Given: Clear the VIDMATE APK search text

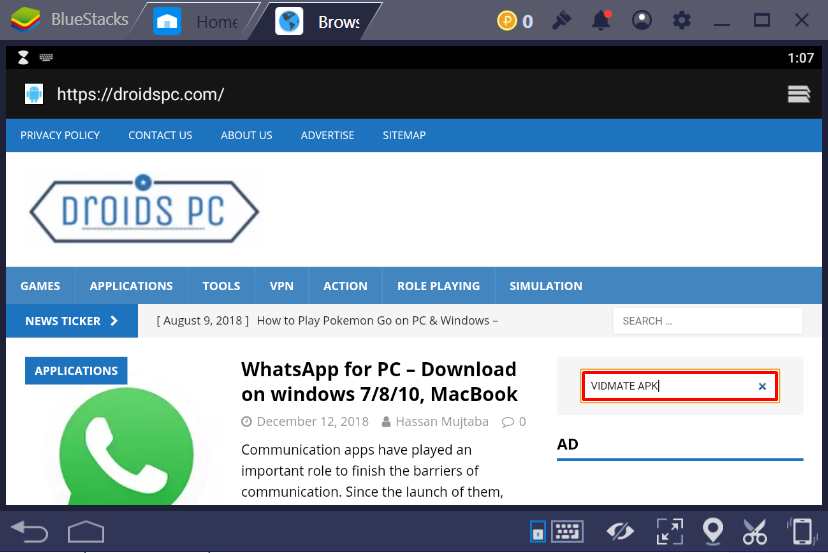Looking at the screenshot, I should click(x=762, y=386).
